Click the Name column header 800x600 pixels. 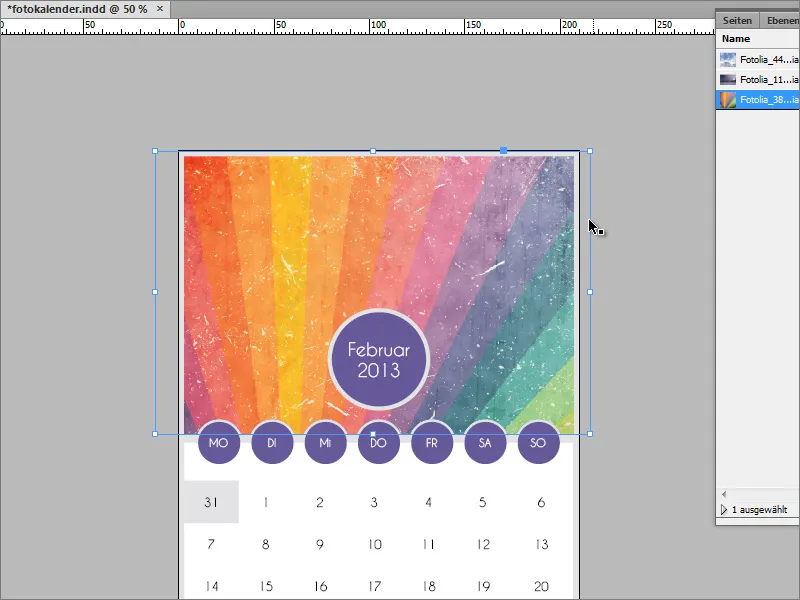coord(736,39)
